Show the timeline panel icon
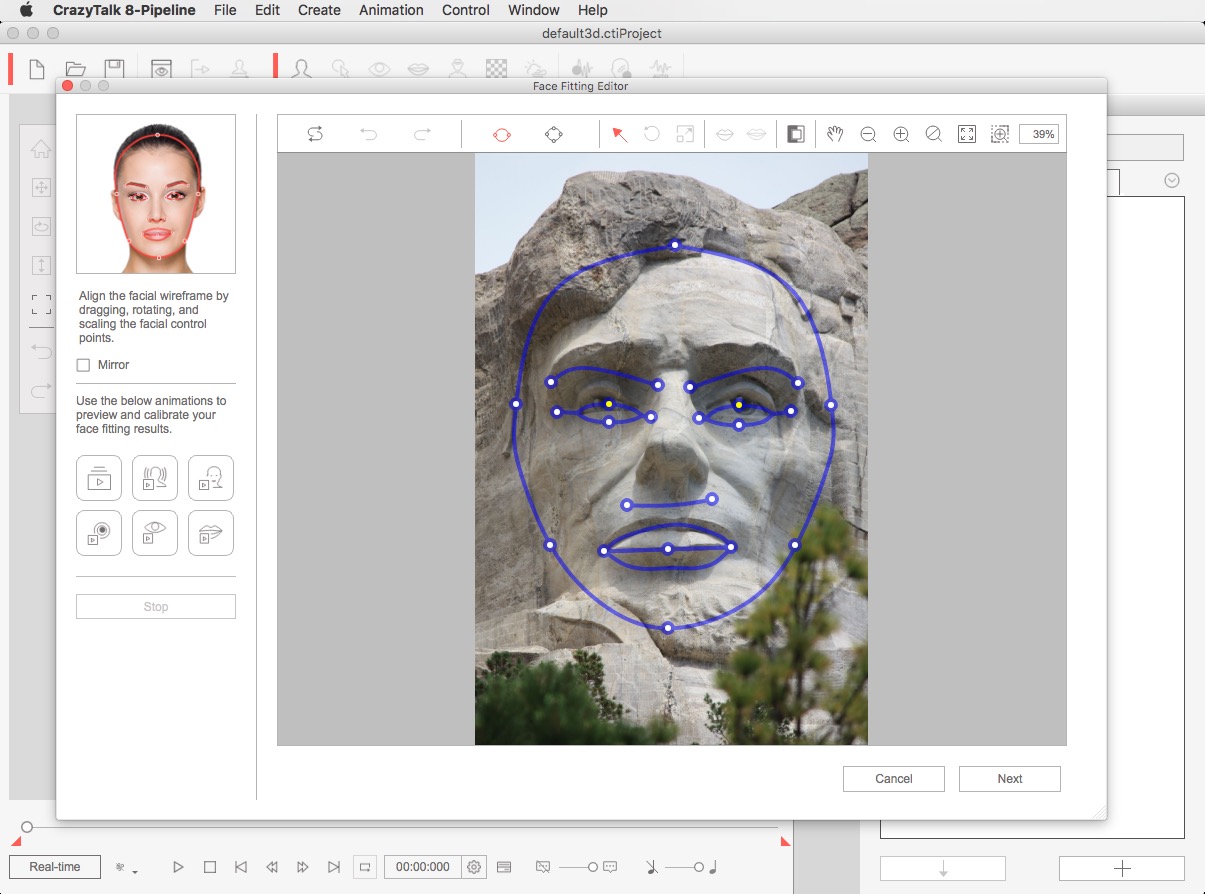The width and height of the screenshot is (1205, 894). (504, 867)
